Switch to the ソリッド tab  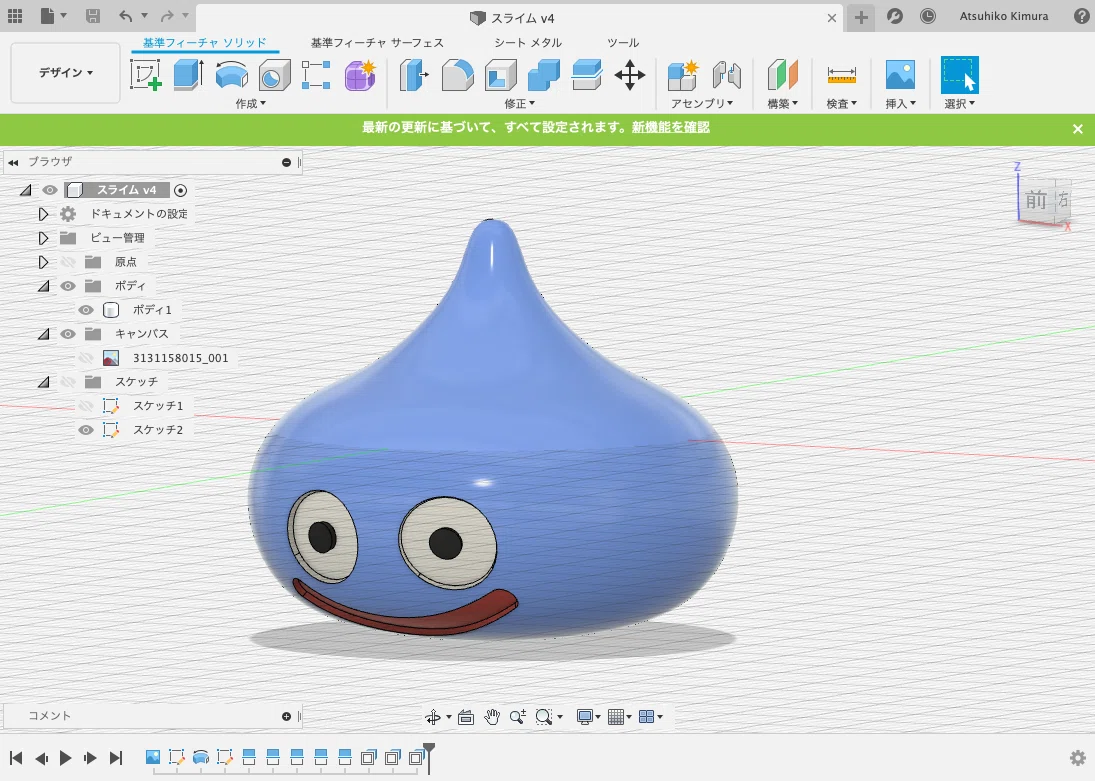coord(205,43)
